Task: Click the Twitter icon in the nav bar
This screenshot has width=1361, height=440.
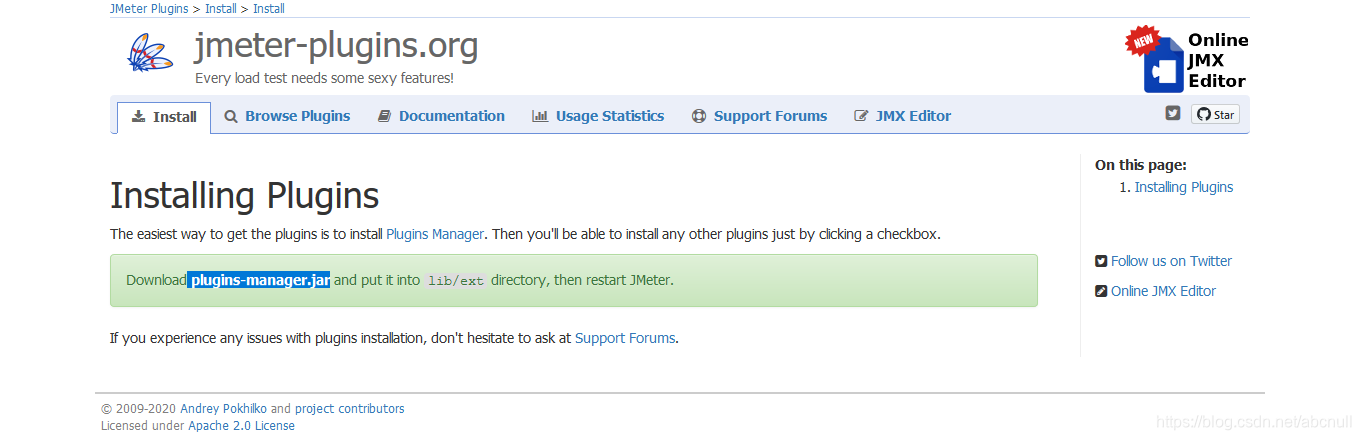Action: (x=1173, y=113)
